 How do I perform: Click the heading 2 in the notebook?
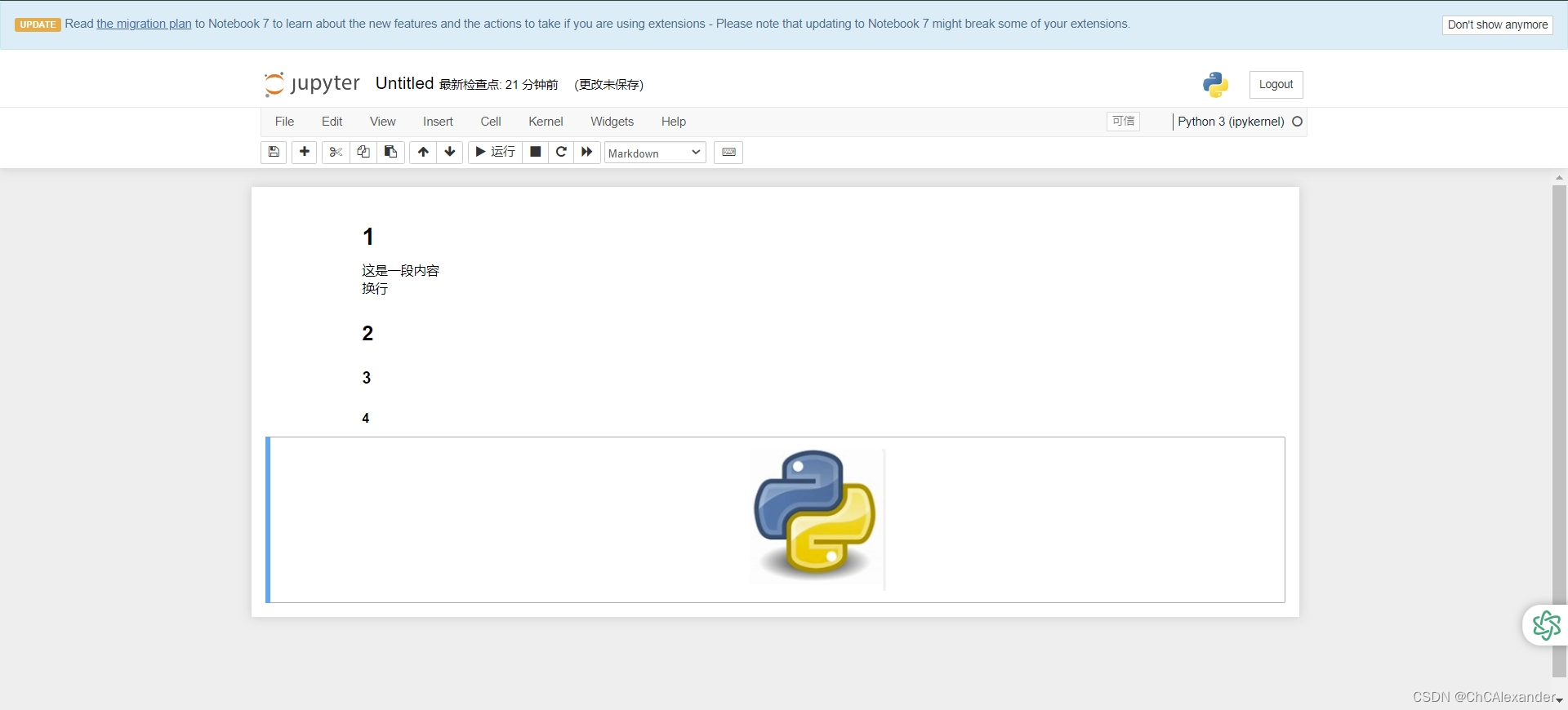coord(367,333)
